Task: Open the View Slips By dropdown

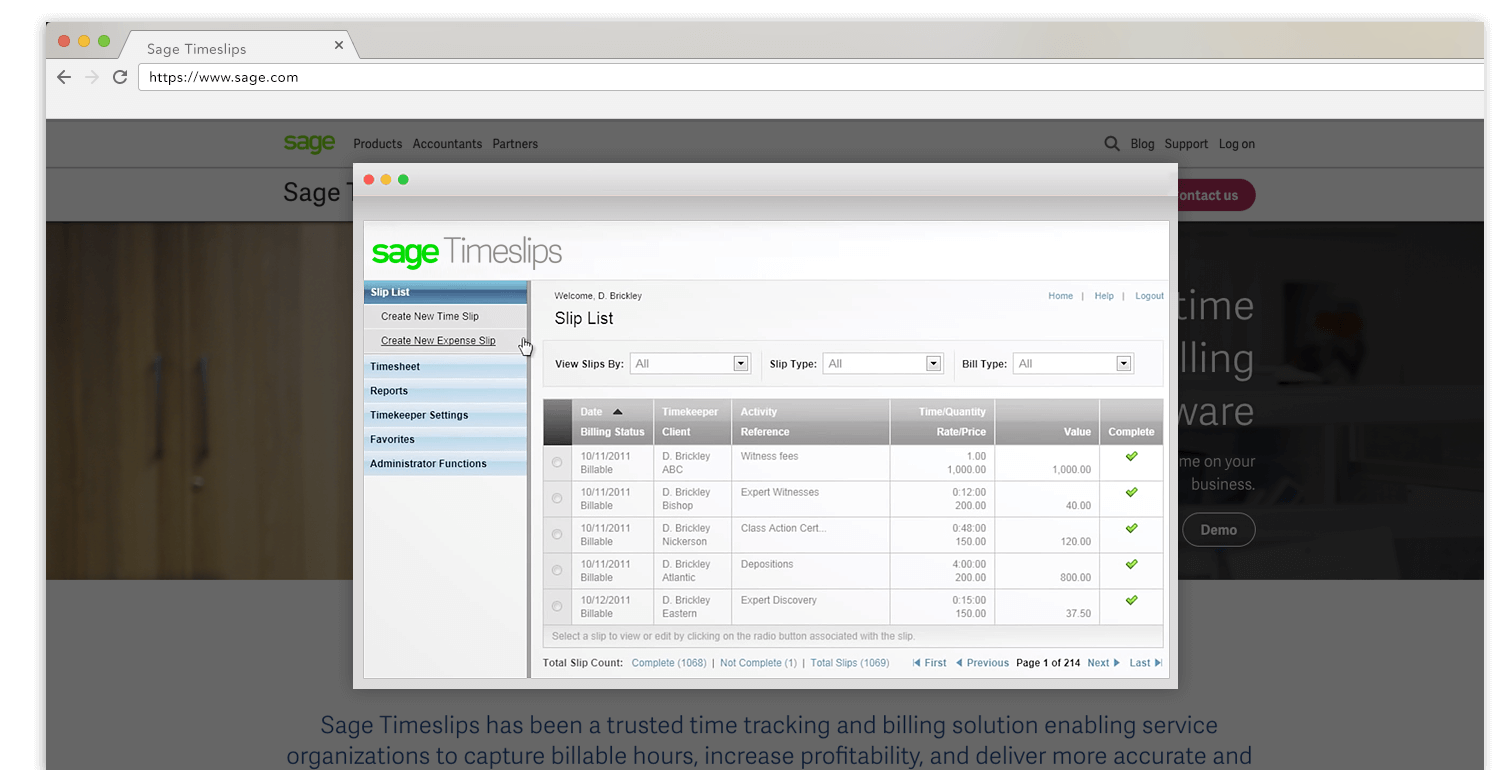Action: click(740, 363)
